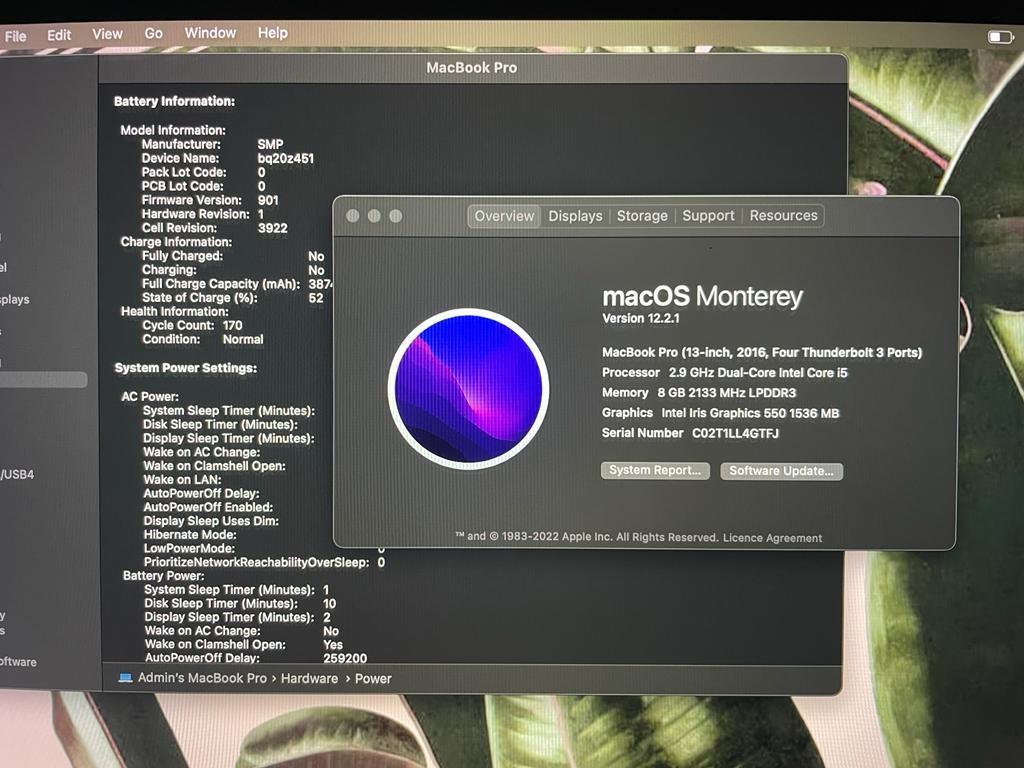This screenshot has width=1024, height=768.
Task: Click the Software Update... button
Action: coord(781,471)
